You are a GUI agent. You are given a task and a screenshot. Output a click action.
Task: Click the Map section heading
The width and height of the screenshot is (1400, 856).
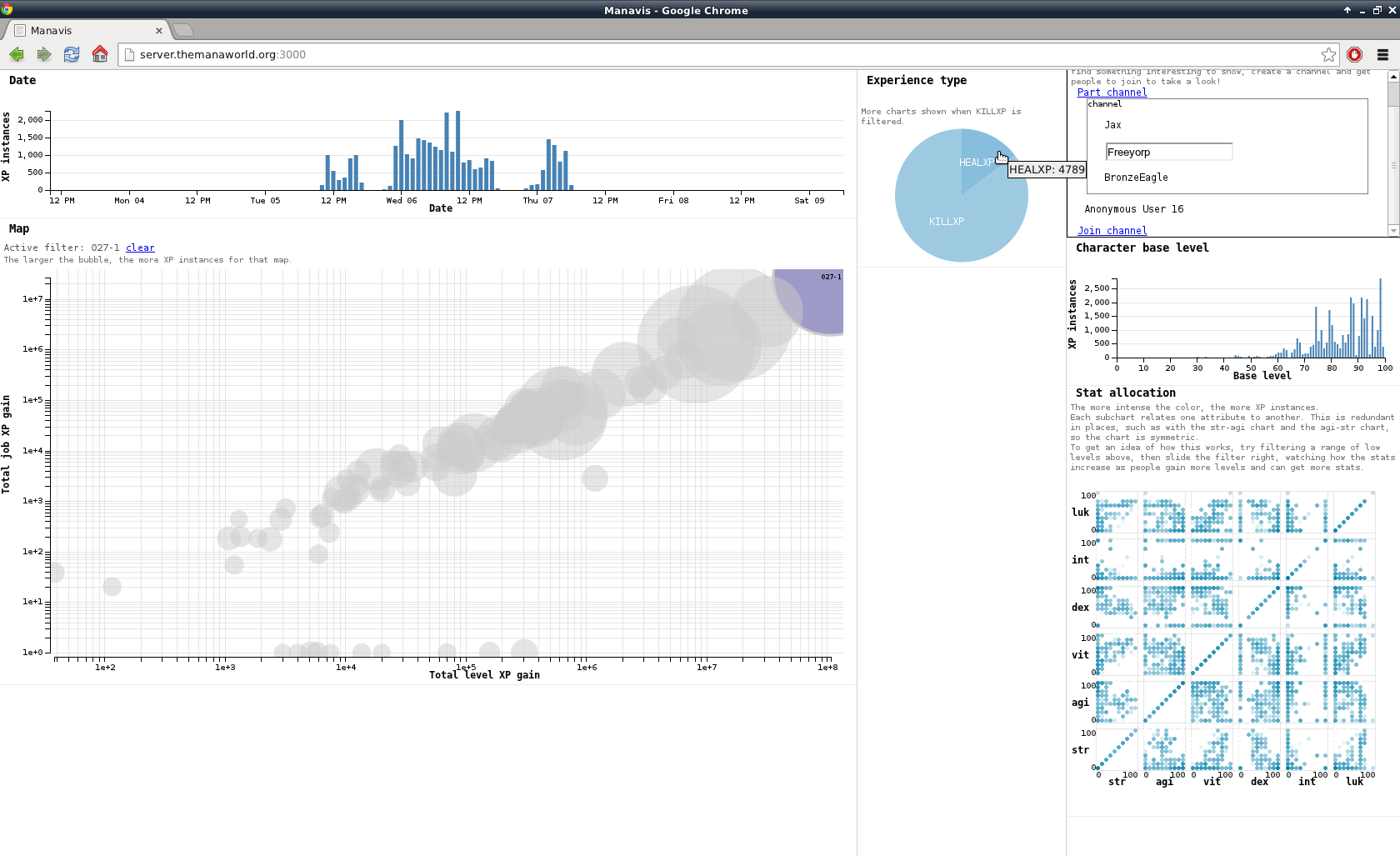tap(19, 228)
